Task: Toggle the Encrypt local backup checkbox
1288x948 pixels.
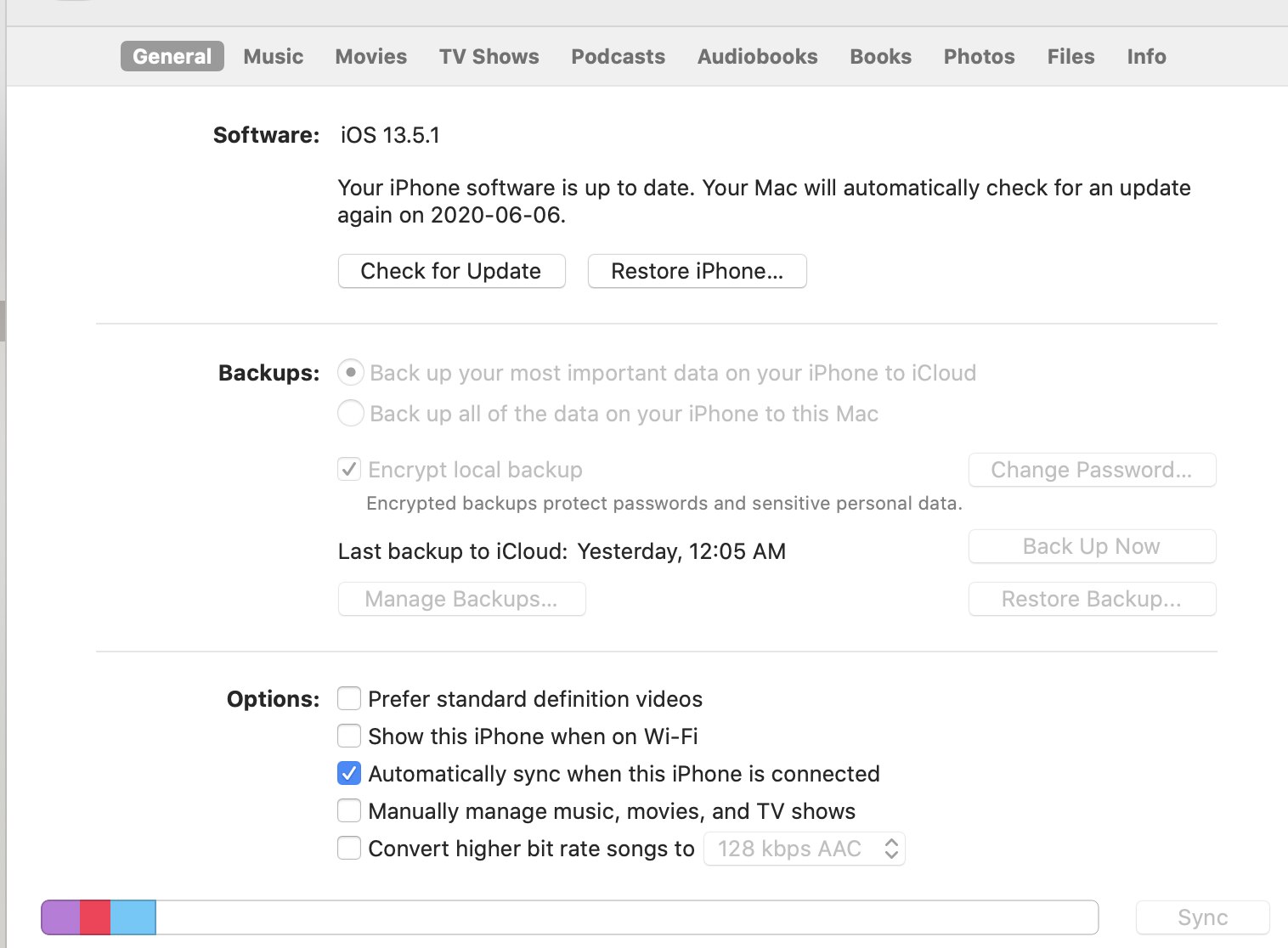Action: pyautogui.click(x=349, y=470)
